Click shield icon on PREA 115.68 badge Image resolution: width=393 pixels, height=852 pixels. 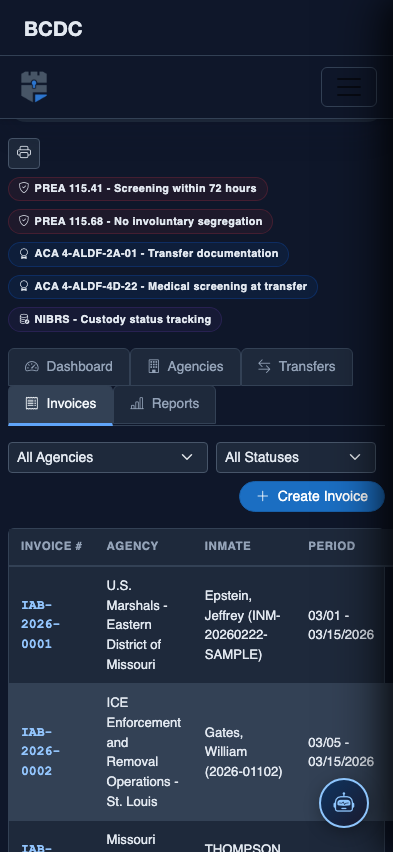coord(23,221)
